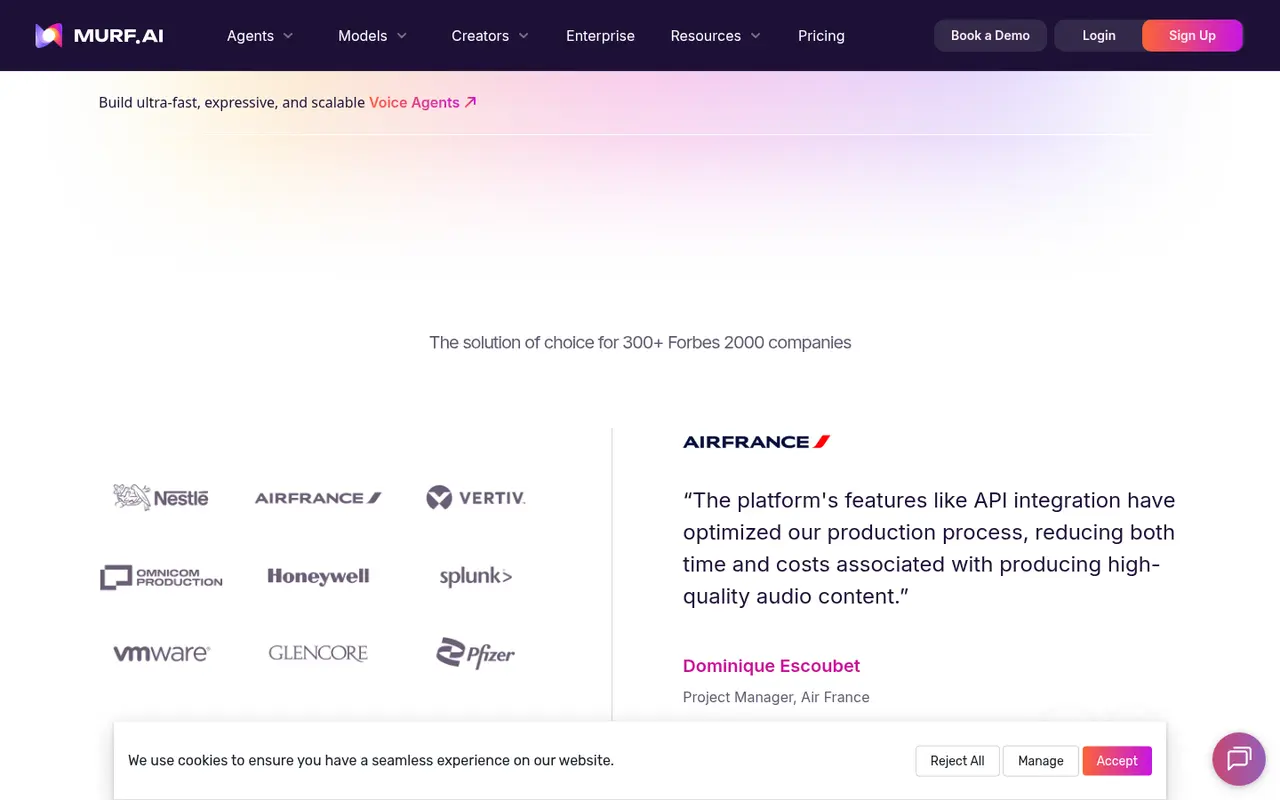This screenshot has height=800, width=1280.
Task: Click the Nestle logo
Action: (161, 497)
